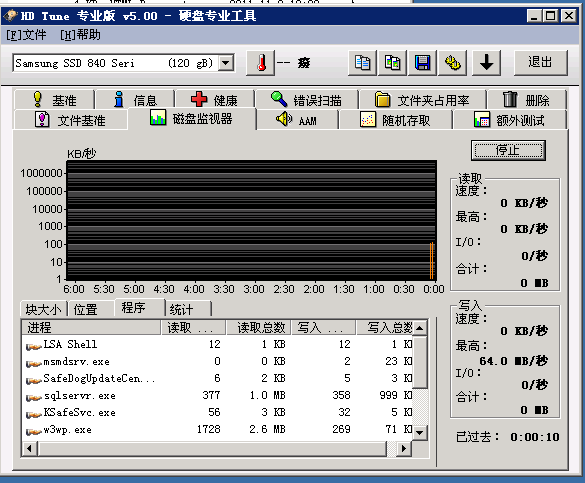Select the 程序 sub-tab
The image size is (585, 483).
point(140,308)
